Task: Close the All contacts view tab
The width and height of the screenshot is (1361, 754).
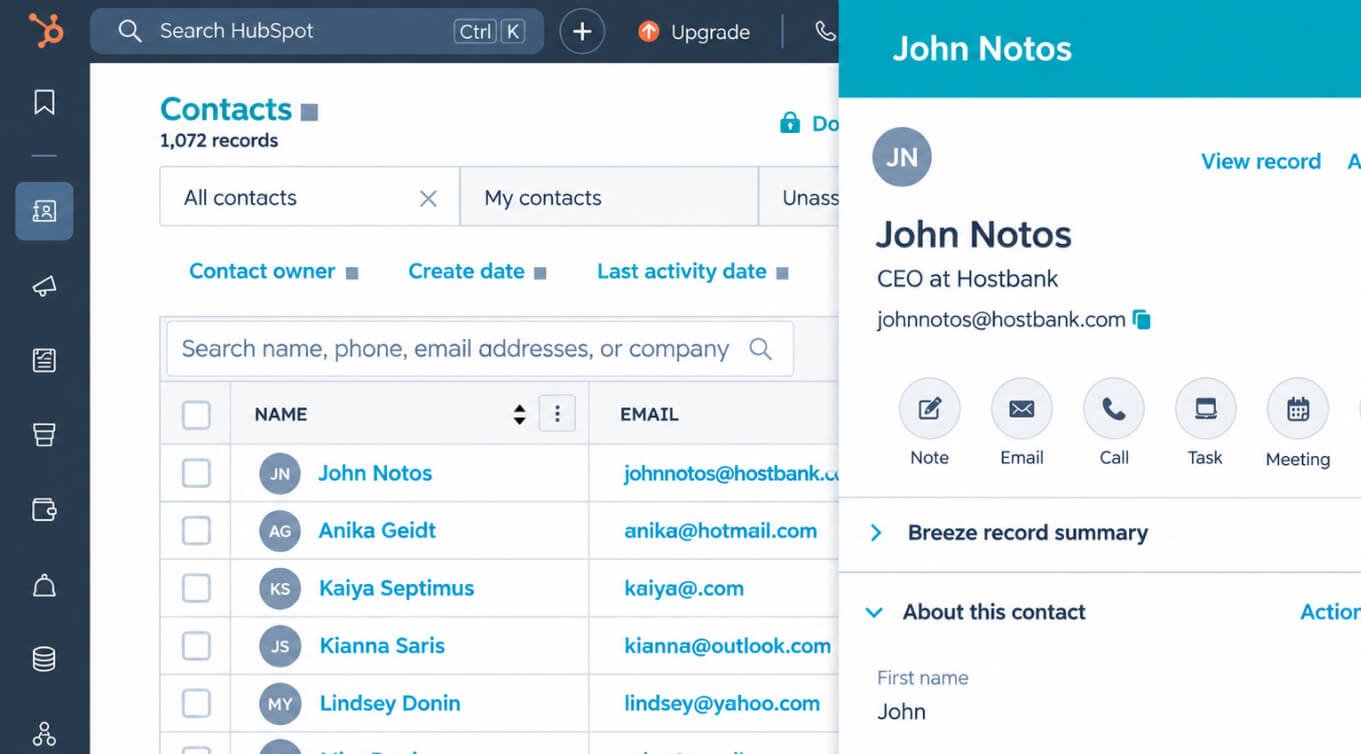Action: click(428, 199)
